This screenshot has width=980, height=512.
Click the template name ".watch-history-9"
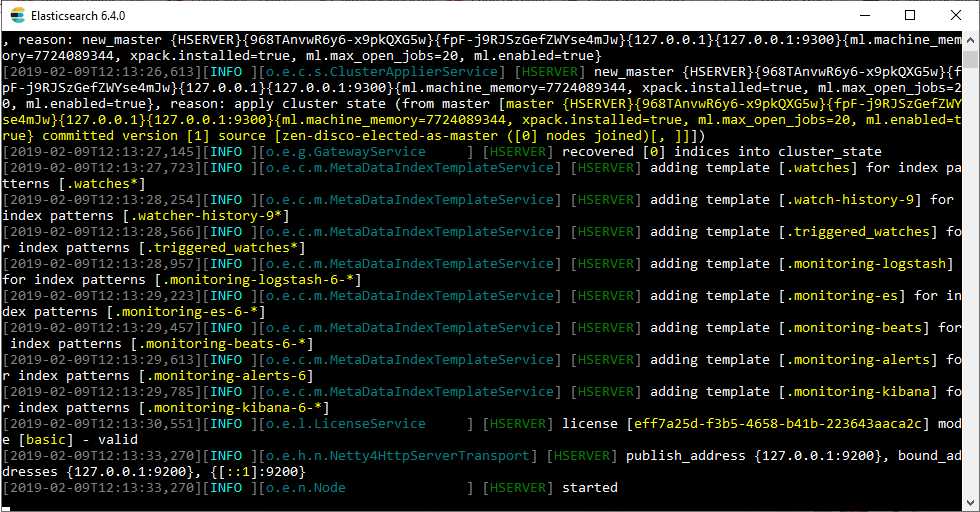coord(850,200)
